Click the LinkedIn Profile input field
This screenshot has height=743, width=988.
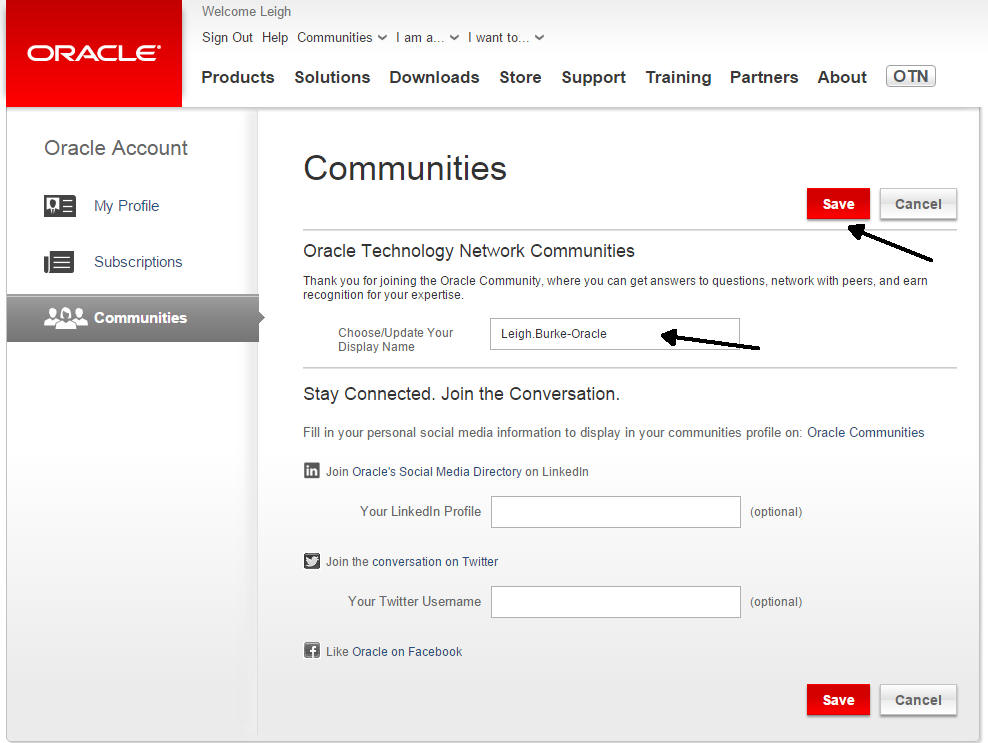click(x=616, y=512)
